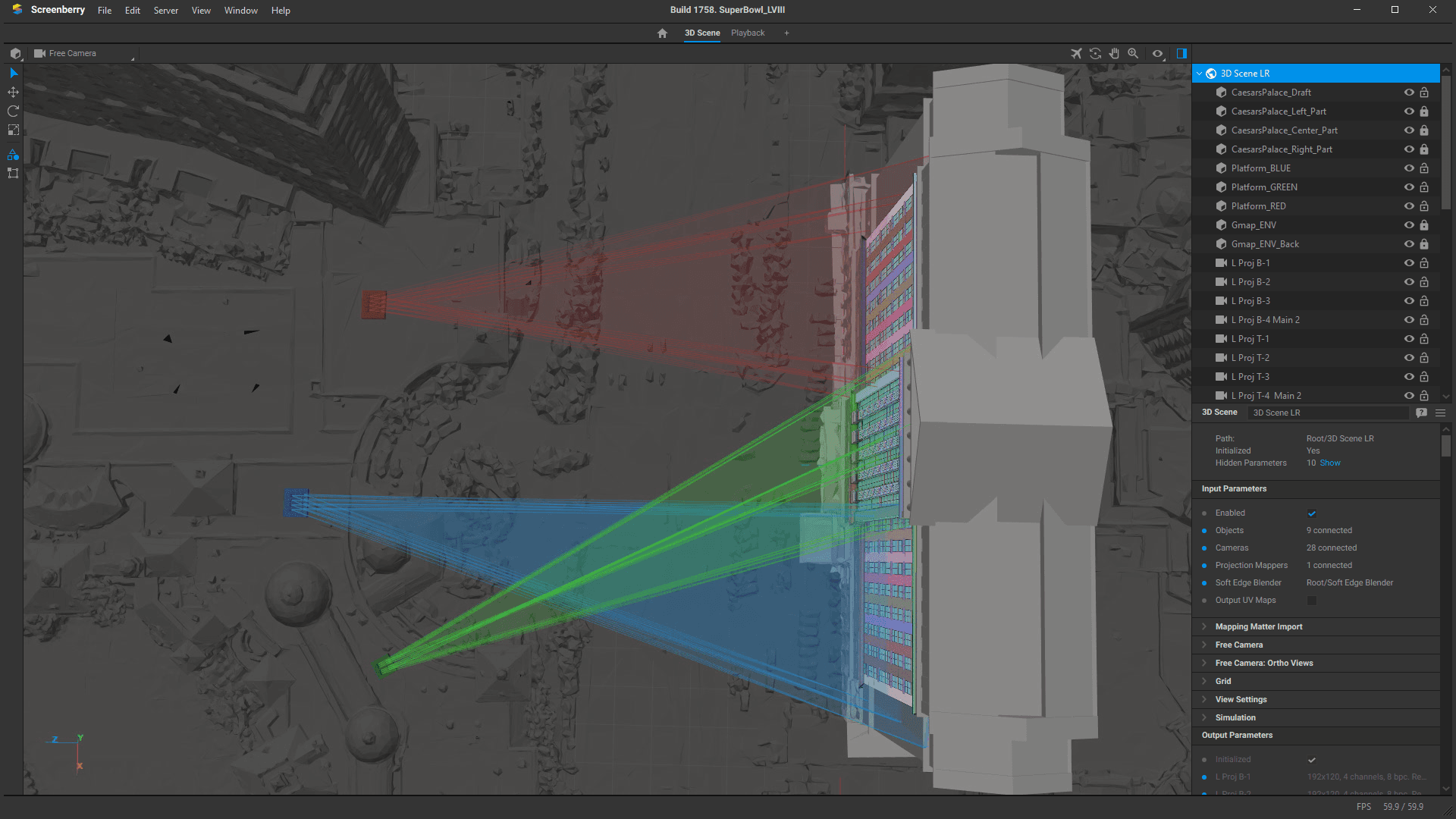
Task: Select the Rotate tool in left toolbar
Action: (x=13, y=111)
